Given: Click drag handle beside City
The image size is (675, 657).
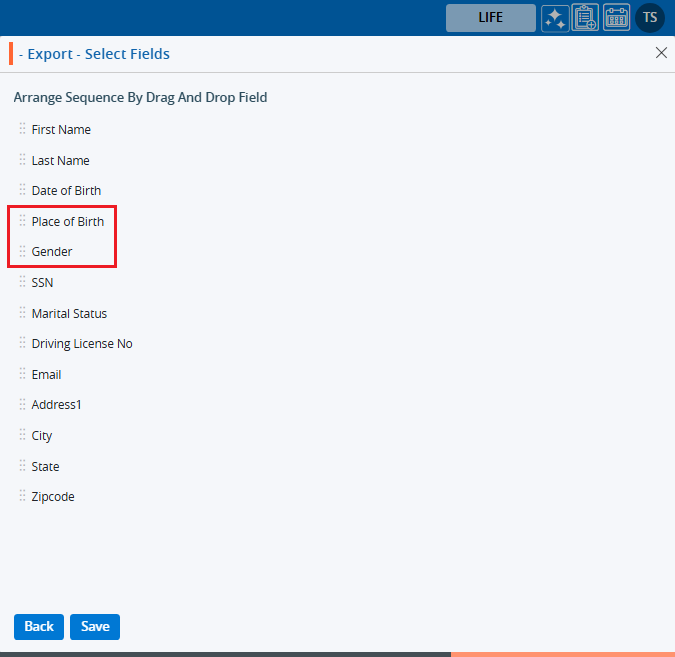Looking at the screenshot, I should click(22, 436).
